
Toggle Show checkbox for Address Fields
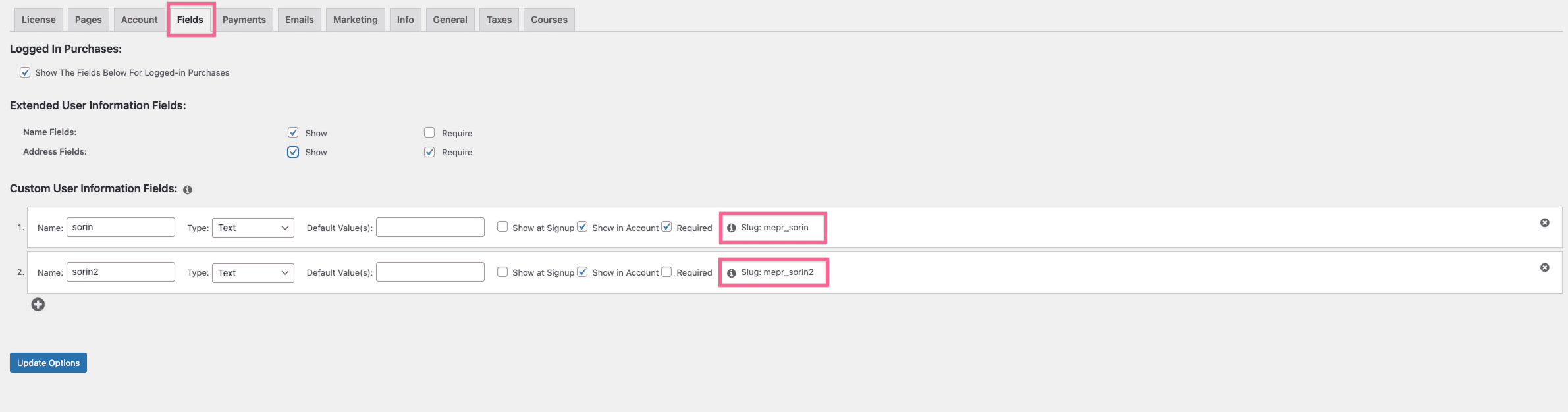coord(293,152)
